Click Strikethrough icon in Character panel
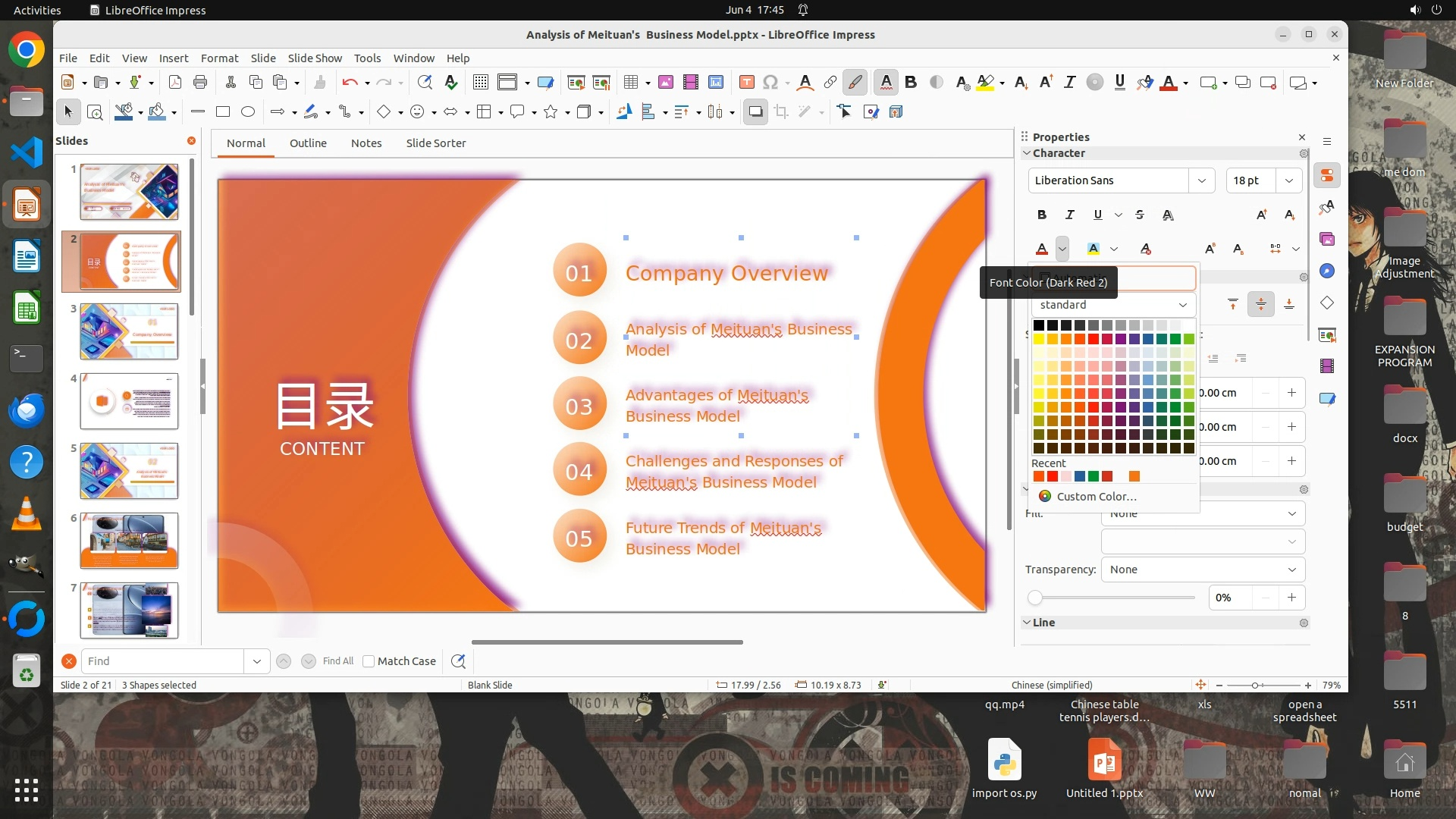Image resolution: width=1456 pixels, height=819 pixels. [x=1139, y=215]
